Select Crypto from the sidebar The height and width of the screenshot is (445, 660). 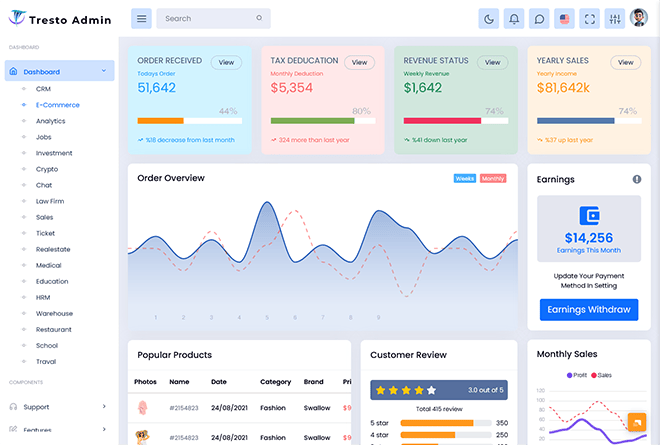tap(47, 169)
